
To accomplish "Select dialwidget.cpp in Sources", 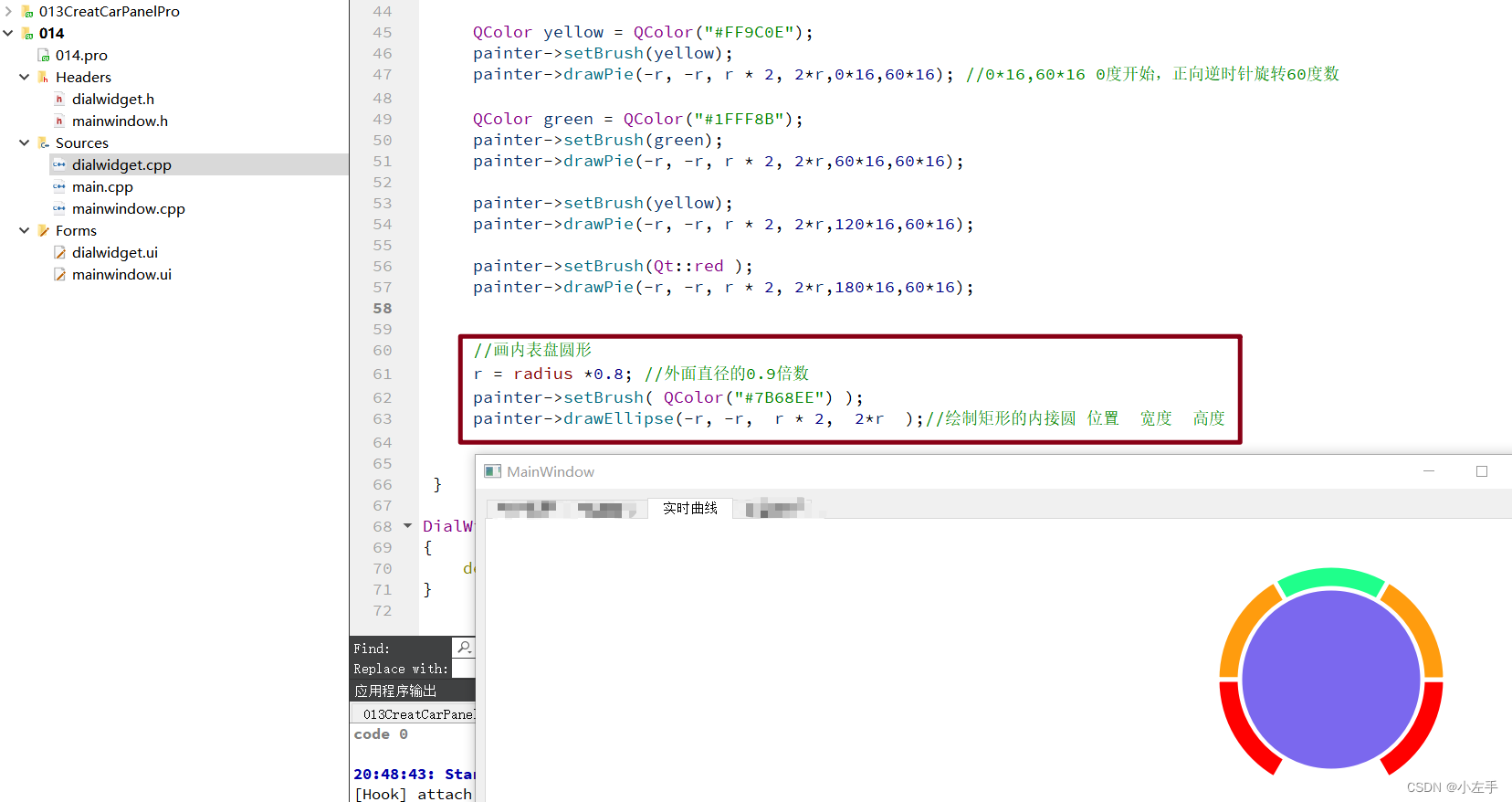I will pos(121,164).
